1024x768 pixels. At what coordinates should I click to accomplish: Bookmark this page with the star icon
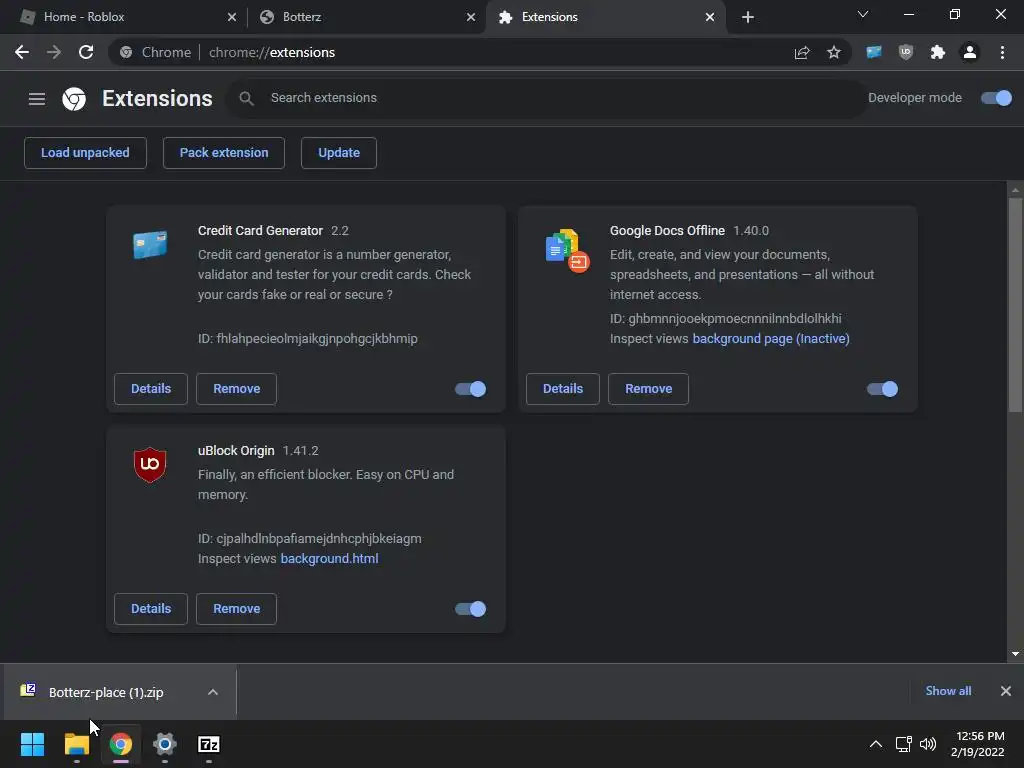click(834, 52)
